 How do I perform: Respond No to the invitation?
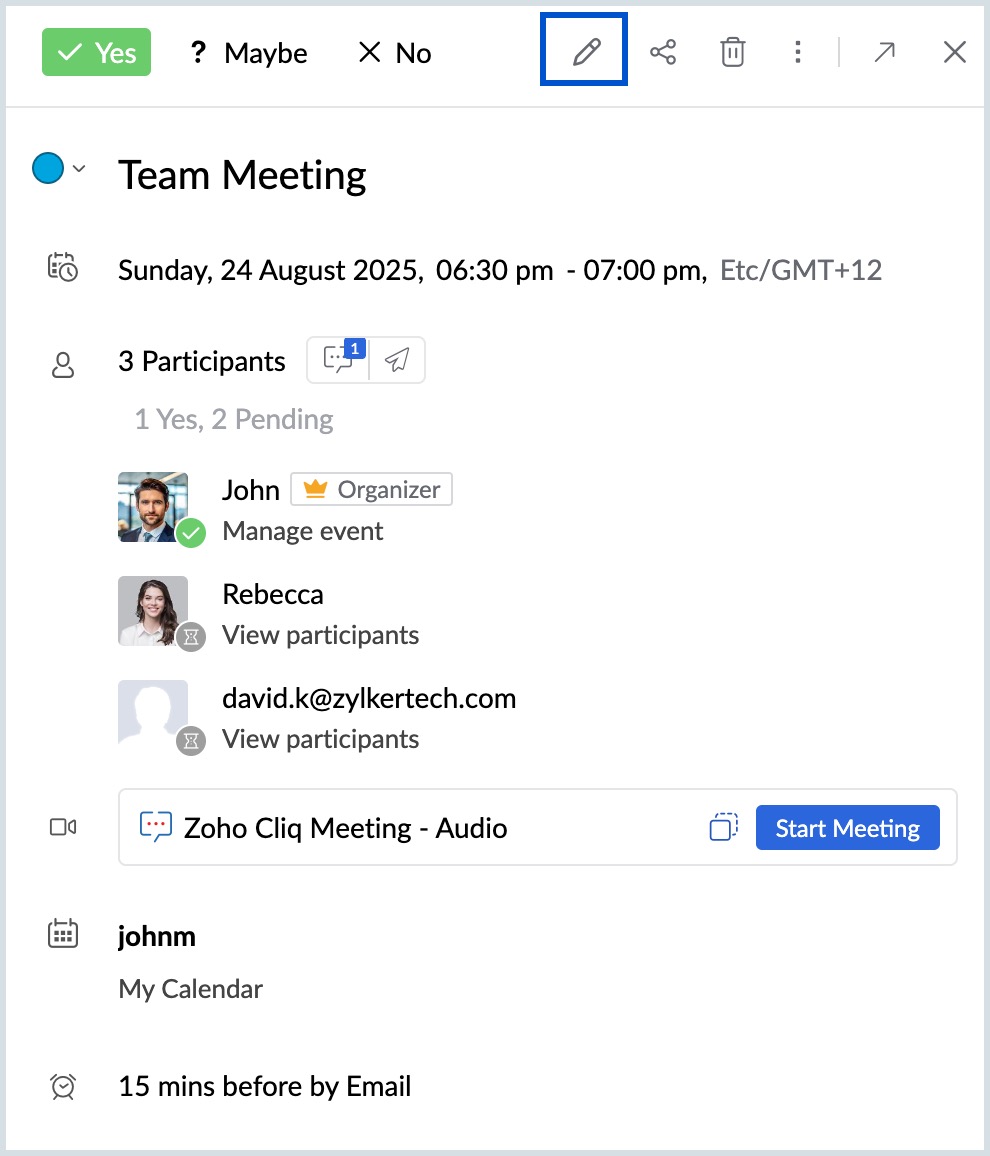tap(394, 52)
